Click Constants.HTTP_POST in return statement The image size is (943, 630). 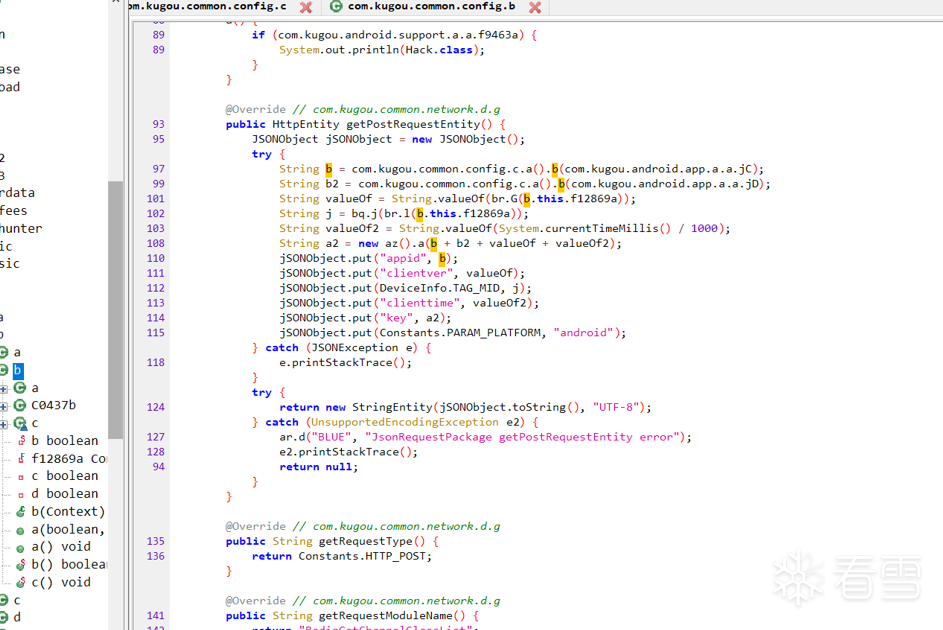pyautogui.click(x=361, y=556)
